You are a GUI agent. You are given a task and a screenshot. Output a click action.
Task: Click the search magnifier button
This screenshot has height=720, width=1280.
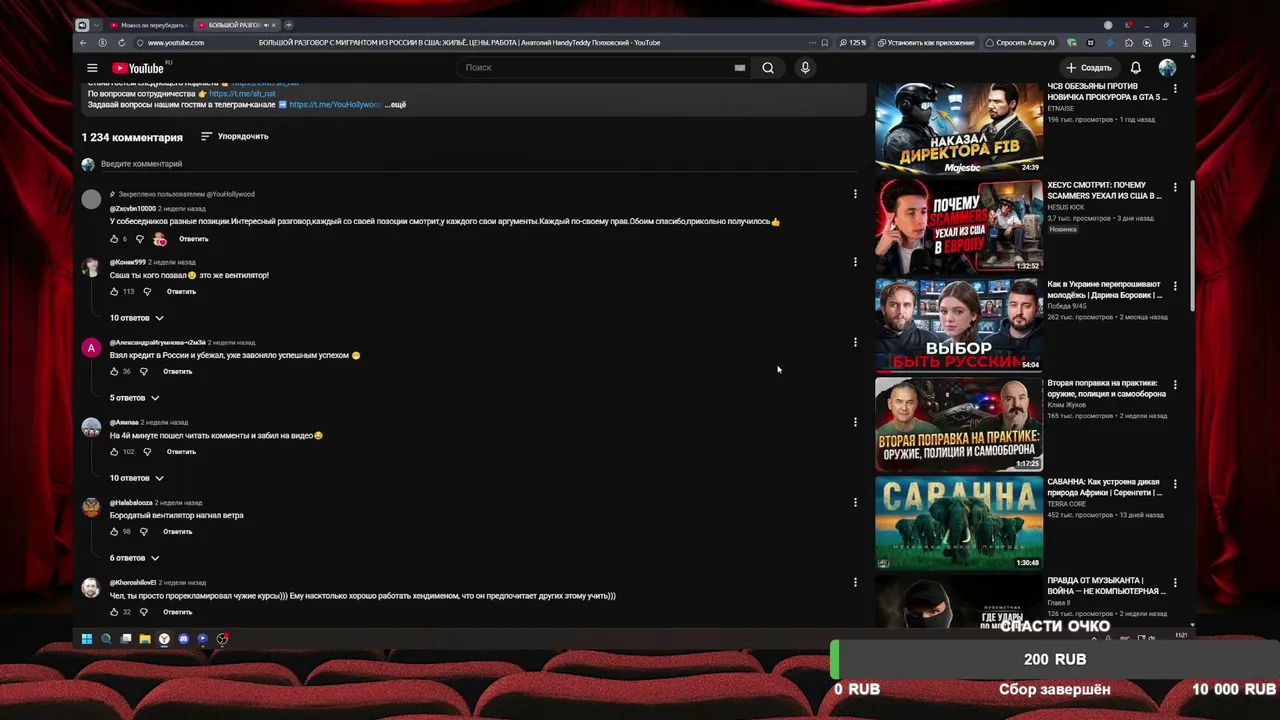coord(768,68)
